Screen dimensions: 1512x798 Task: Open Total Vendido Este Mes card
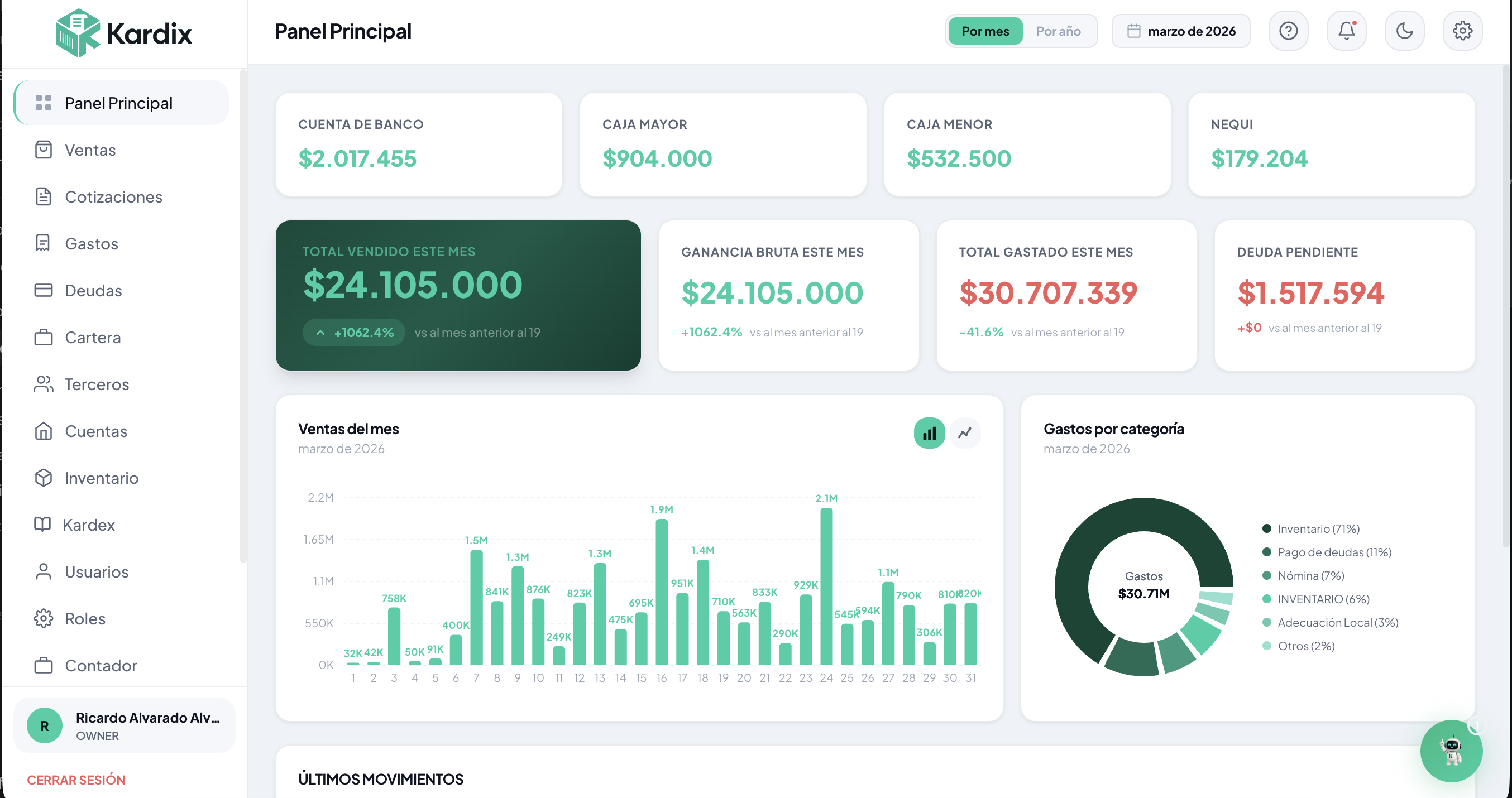(458, 295)
